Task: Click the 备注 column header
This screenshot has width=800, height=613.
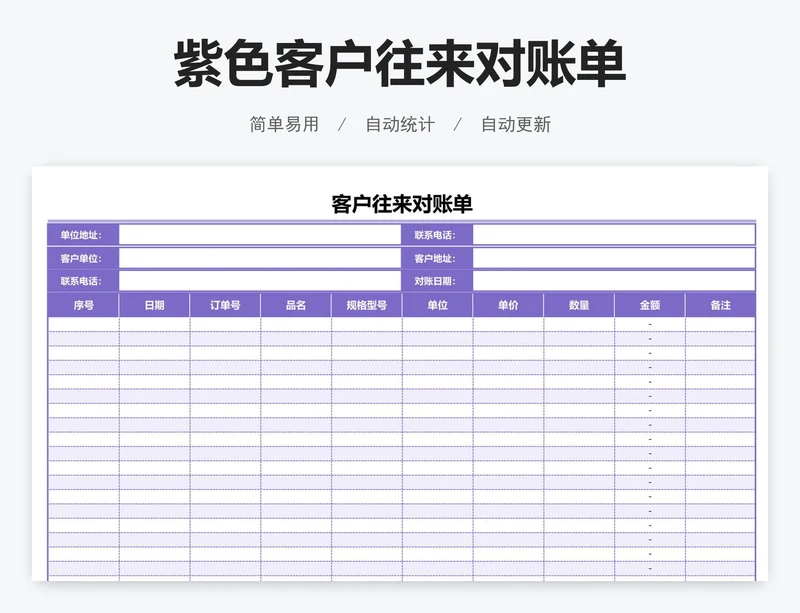Action: (x=720, y=305)
